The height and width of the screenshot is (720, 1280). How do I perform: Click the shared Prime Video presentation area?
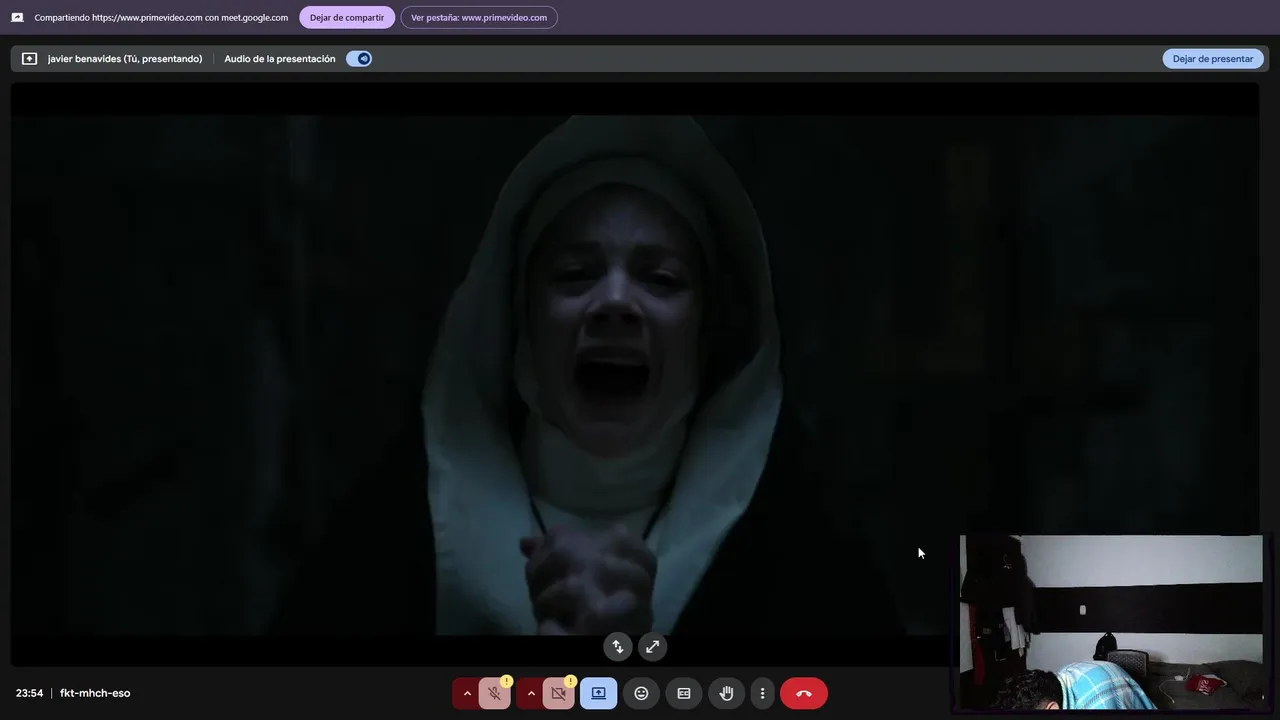click(634, 374)
